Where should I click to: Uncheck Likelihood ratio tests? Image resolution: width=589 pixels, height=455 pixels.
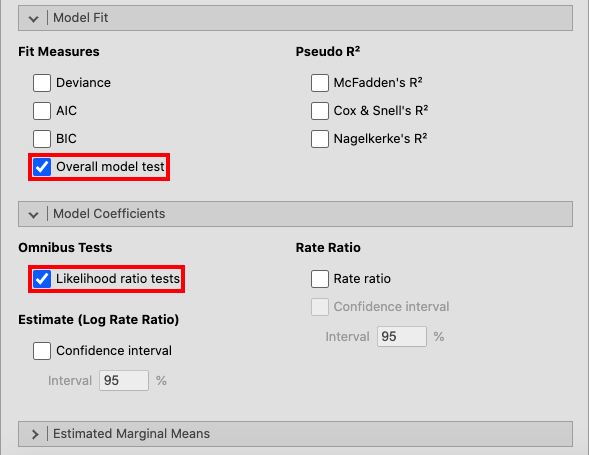coord(42,279)
